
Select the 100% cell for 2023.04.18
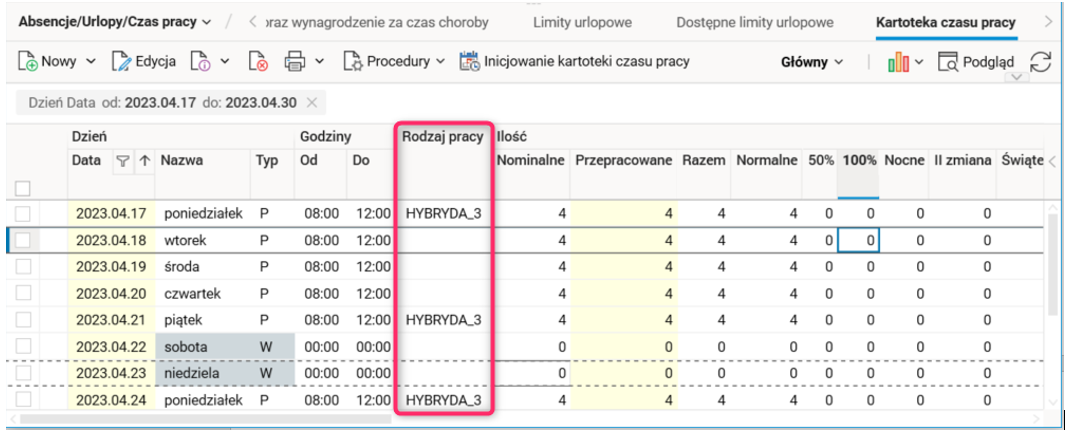click(x=859, y=240)
